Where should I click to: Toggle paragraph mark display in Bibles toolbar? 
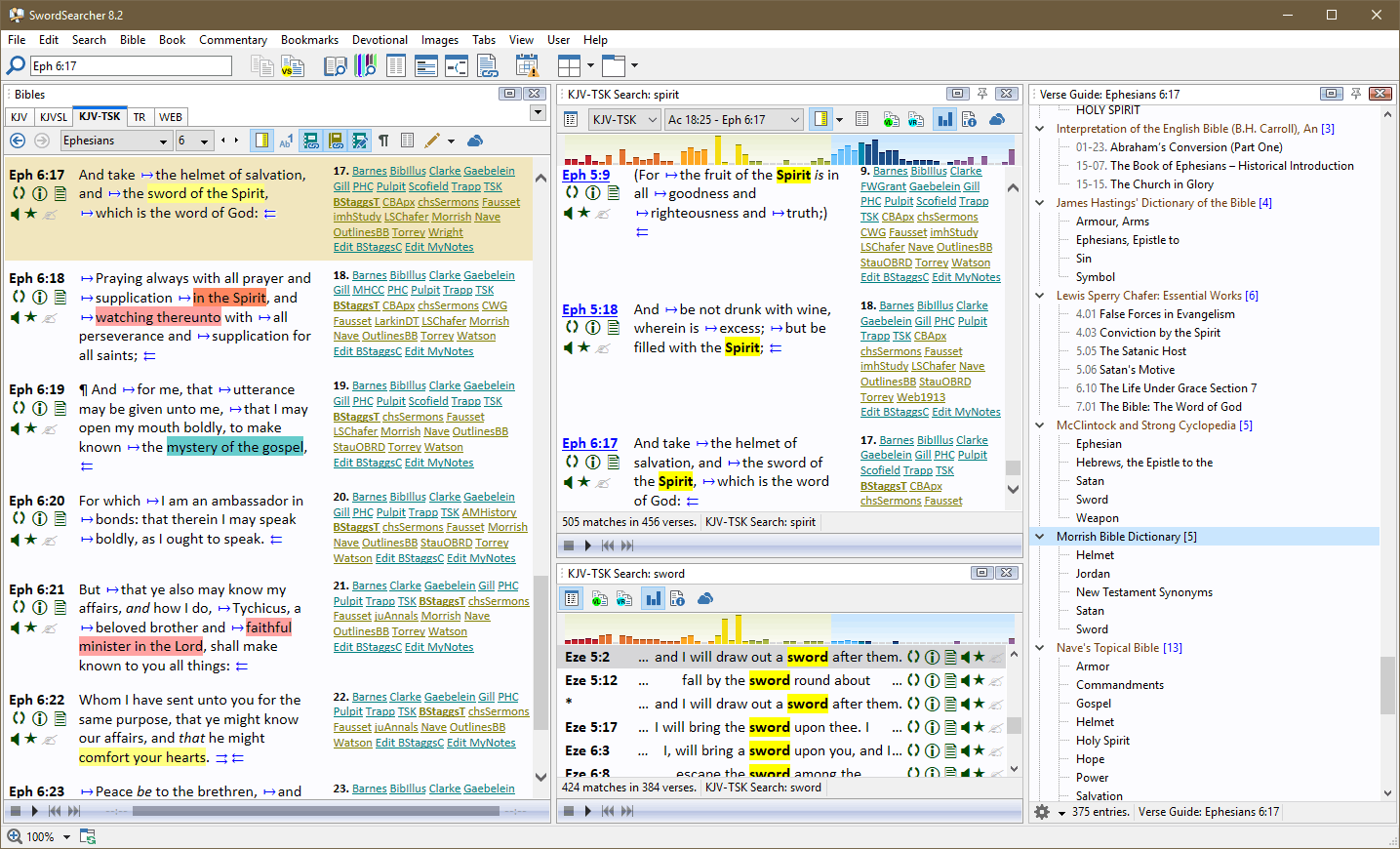pyautogui.click(x=383, y=141)
